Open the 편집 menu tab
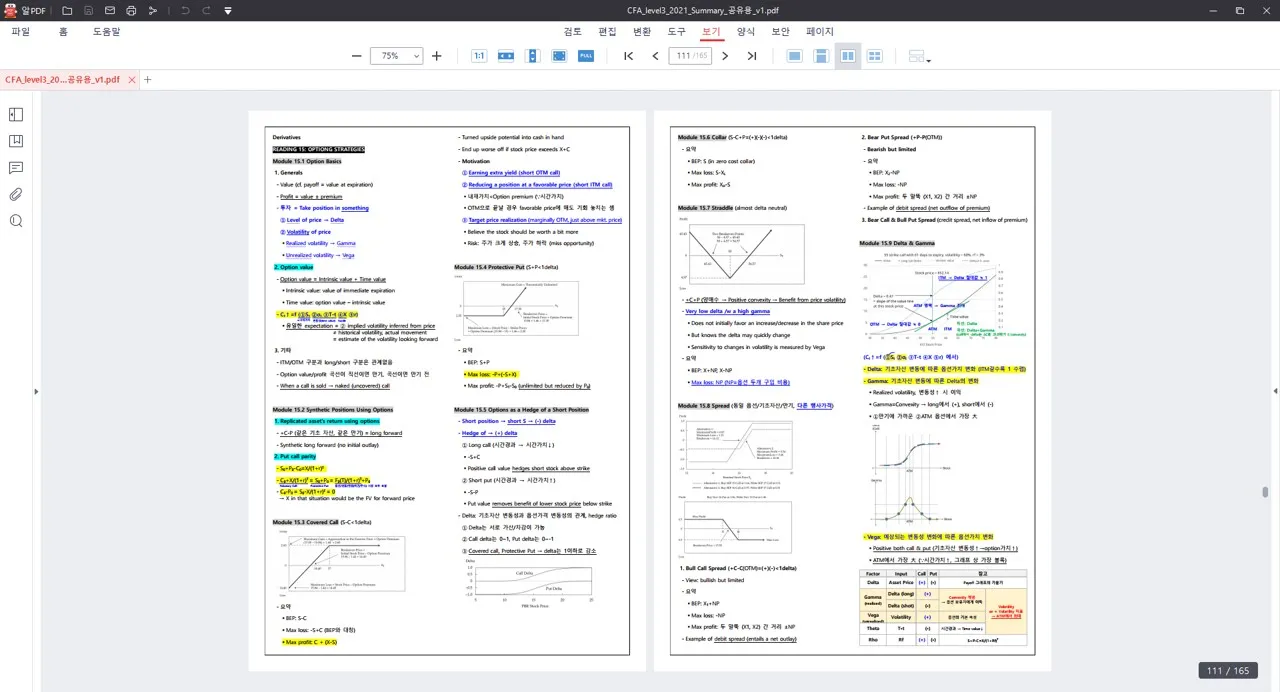The height and width of the screenshot is (692, 1280). click(x=607, y=32)
